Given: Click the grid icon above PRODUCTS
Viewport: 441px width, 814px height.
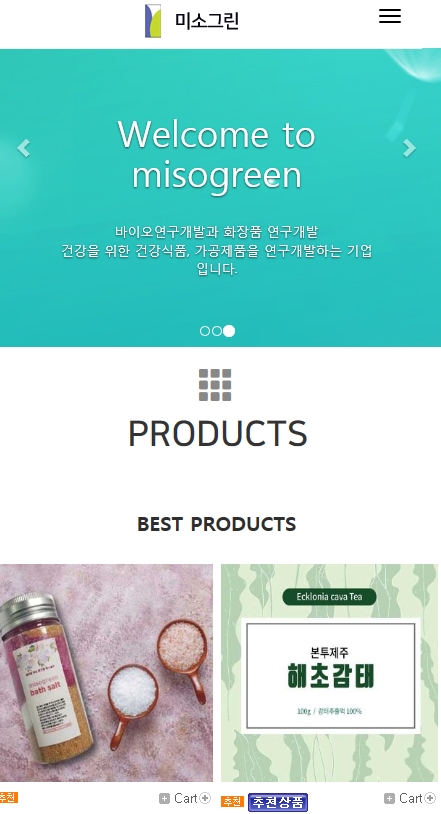Looking at the screenshot, I should point(215,385).
